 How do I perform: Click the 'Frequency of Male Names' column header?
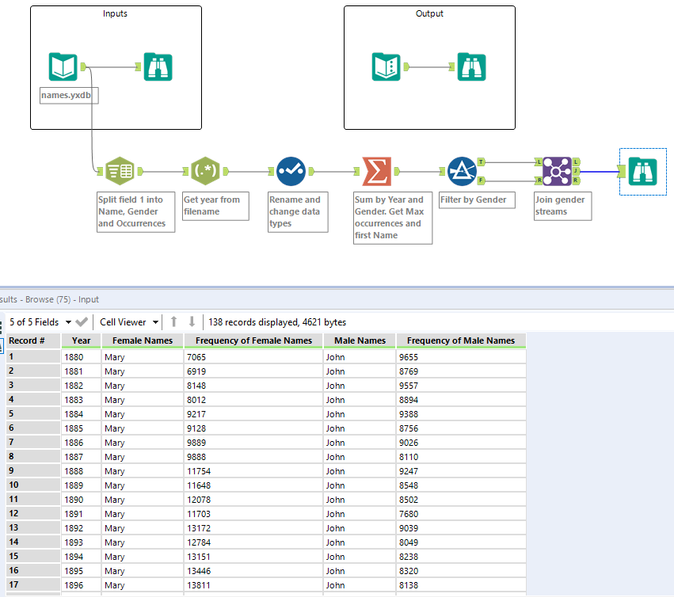[461, 341]
